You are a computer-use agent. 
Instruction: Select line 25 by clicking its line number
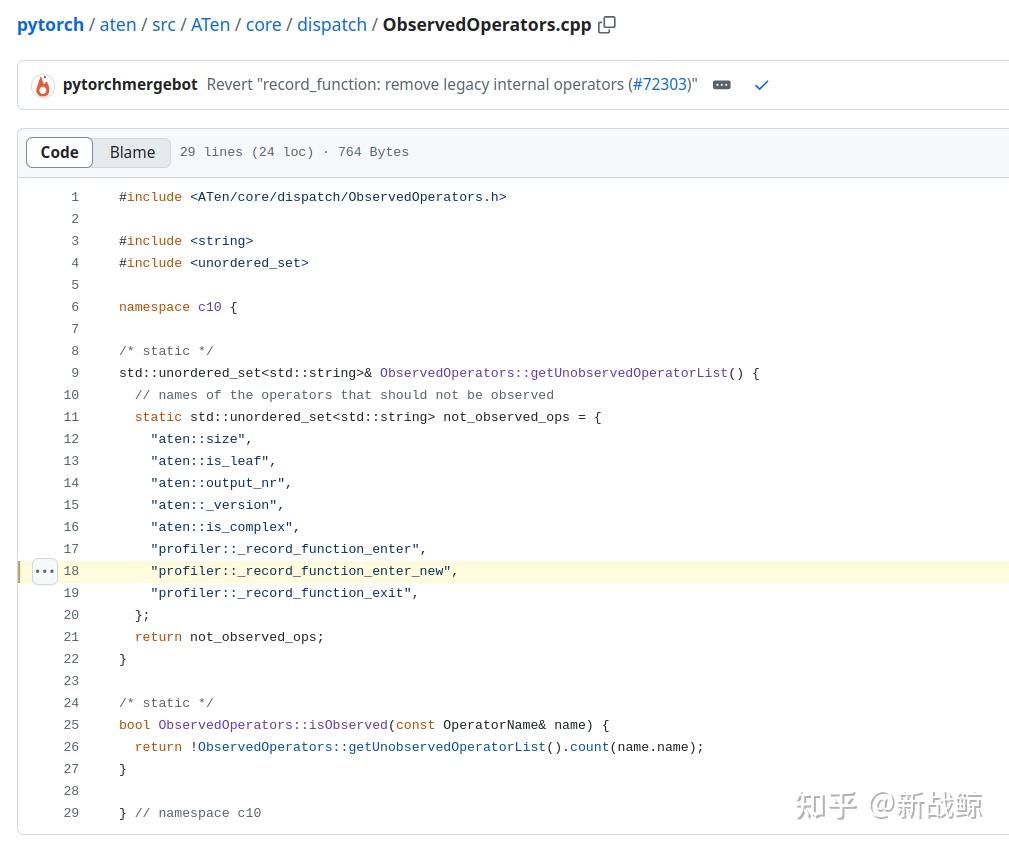click(x=71, y=725)
